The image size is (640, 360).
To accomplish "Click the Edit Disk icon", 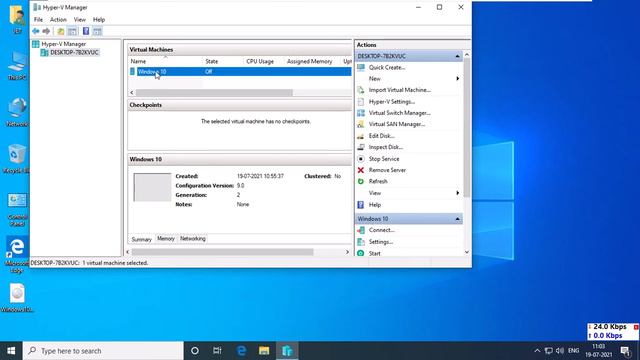I will [x=361, y=136].
